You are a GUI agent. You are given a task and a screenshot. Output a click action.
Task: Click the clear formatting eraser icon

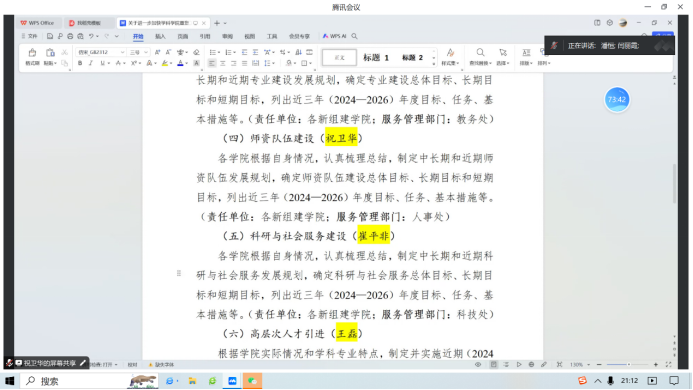point(196,52)
